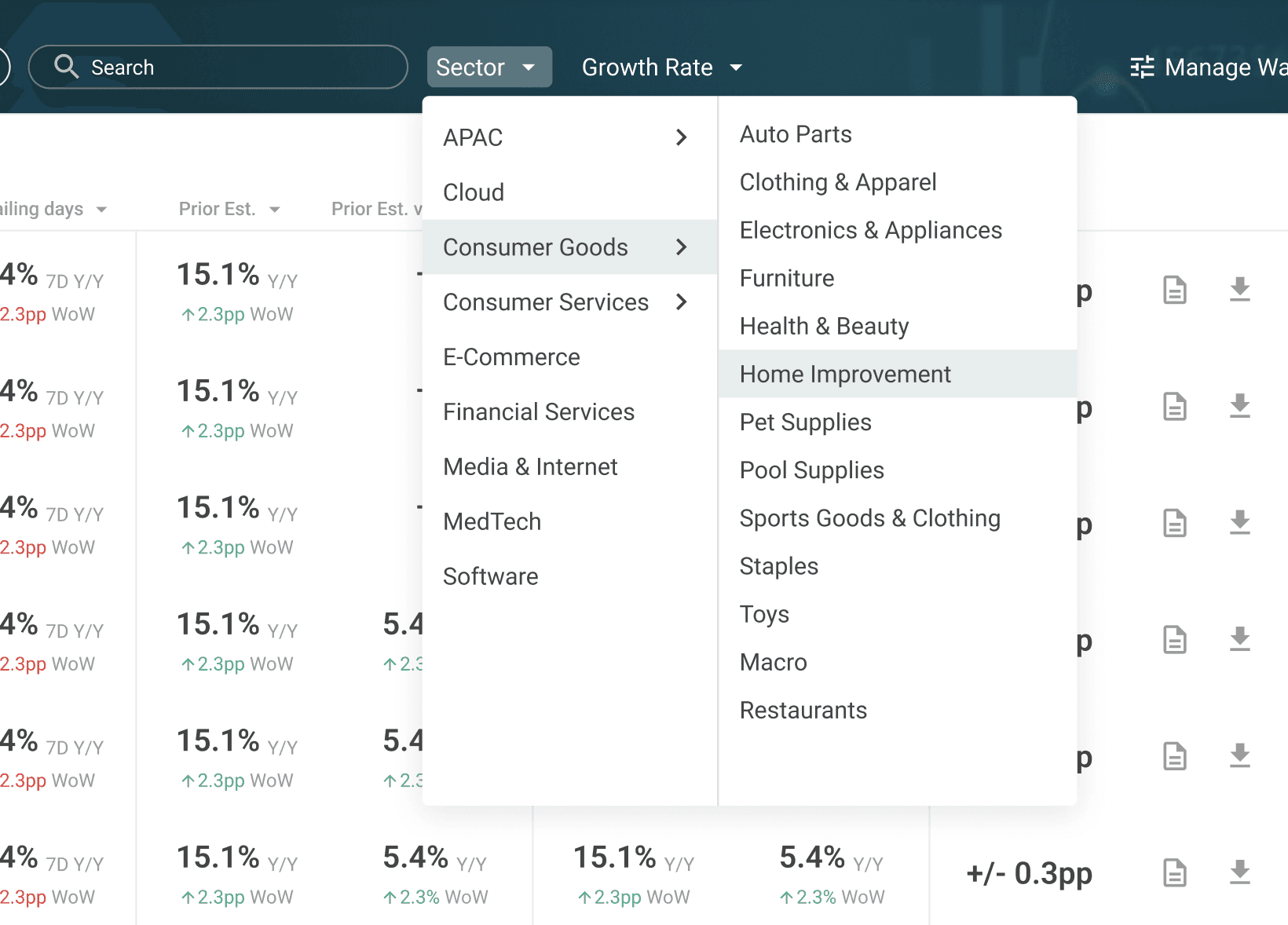Viewport: 1288px width, 925px height.
Task: Open the Sector dropdown
Action: (489, 67)
